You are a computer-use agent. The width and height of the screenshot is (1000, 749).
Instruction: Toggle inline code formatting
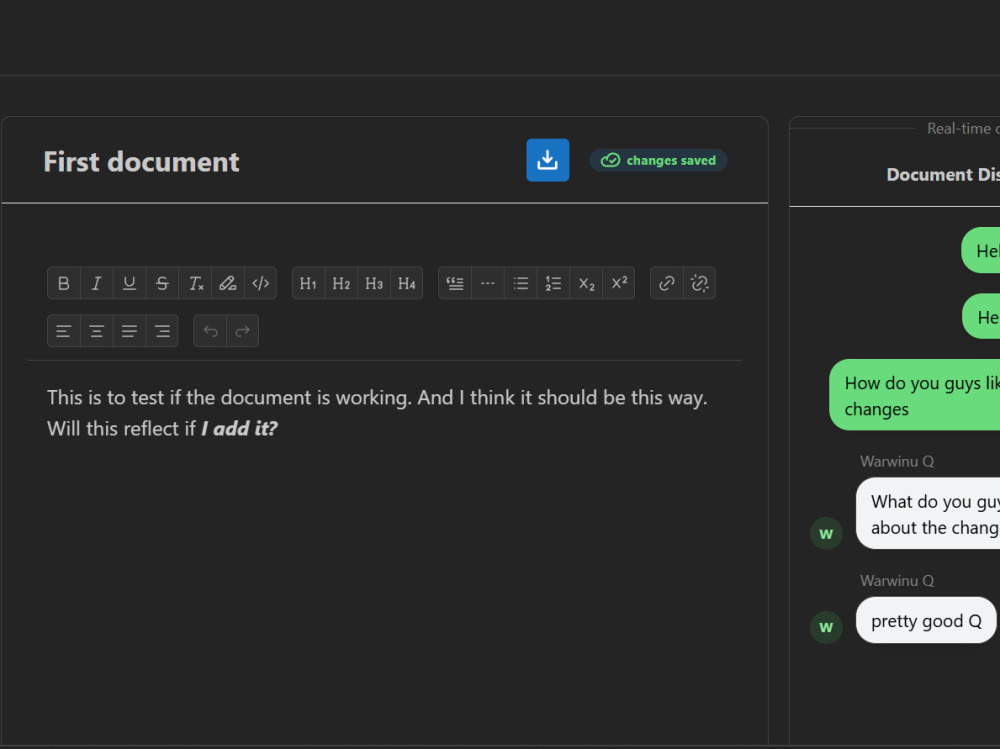pyautogui.click(x=260, y=283)
